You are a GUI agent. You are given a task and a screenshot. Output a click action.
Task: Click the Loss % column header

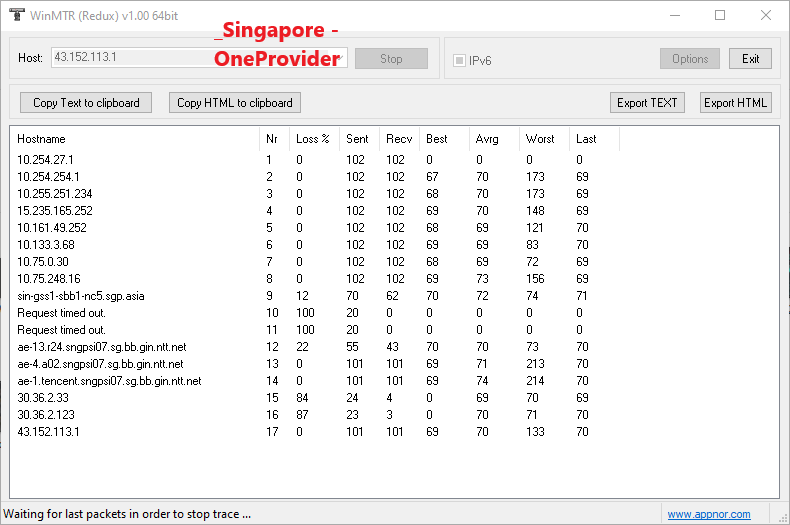pyautogui.click(x=314, y=139)
